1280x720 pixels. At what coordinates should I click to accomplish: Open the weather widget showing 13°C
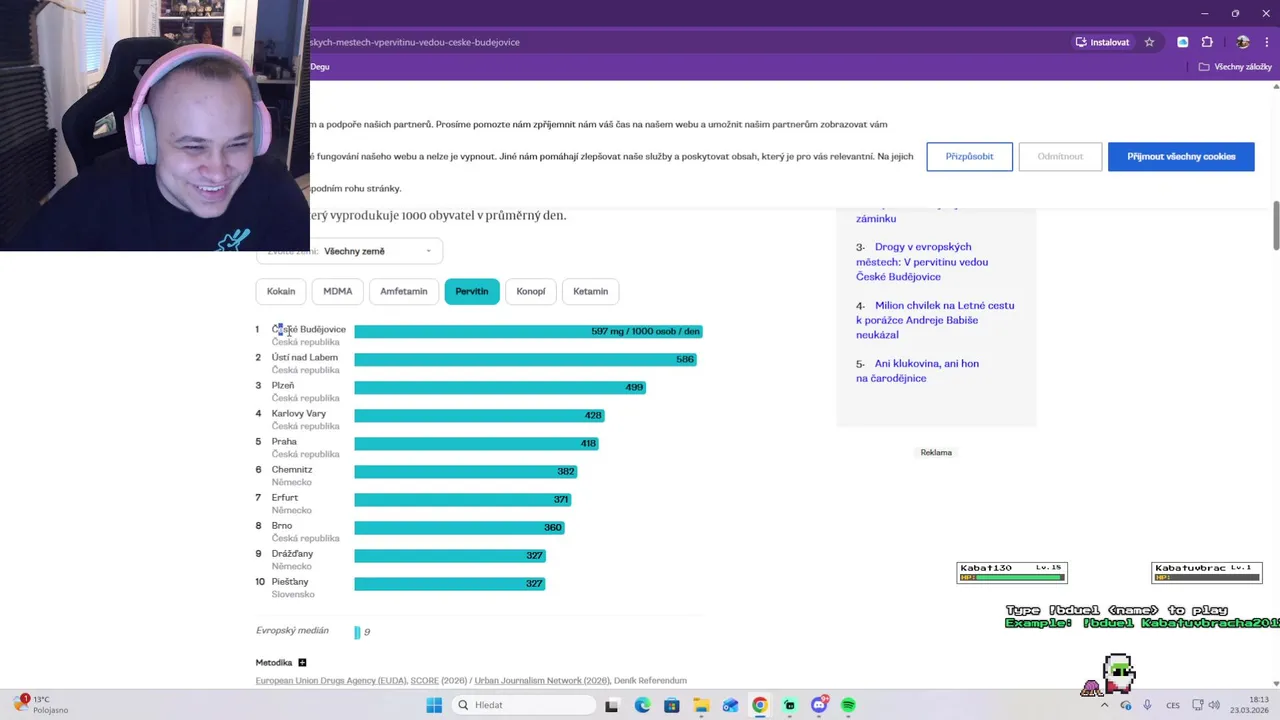pyautogui.click(x=40, y=705)
